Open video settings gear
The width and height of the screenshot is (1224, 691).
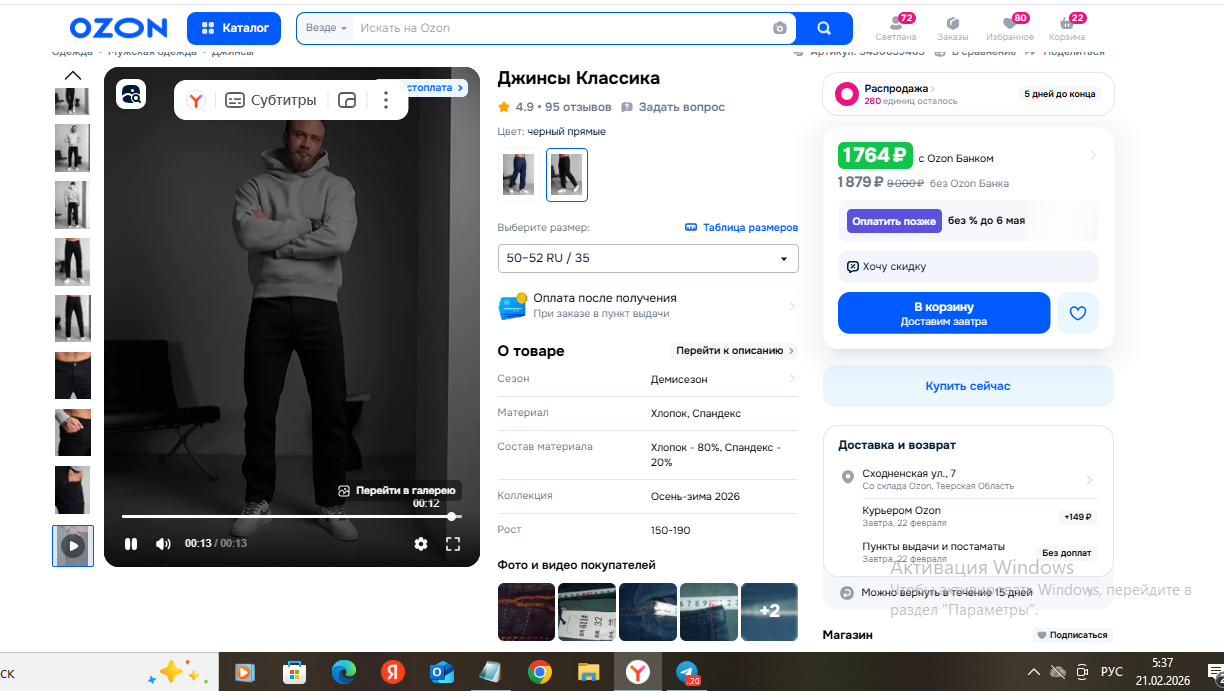[421, 544]
